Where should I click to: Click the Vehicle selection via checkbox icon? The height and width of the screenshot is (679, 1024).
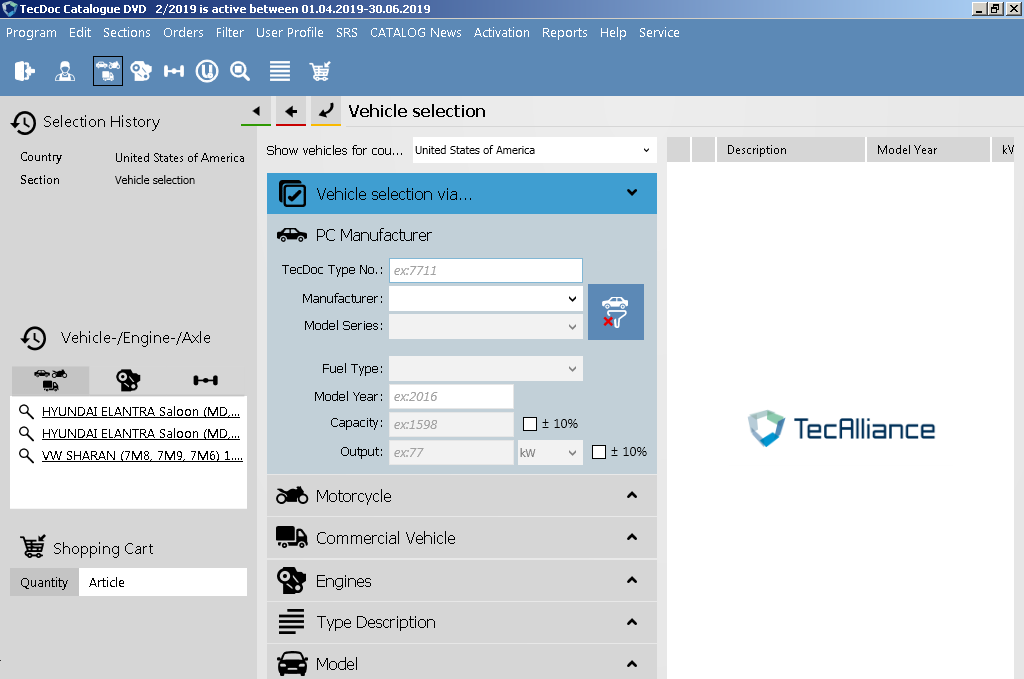coord(292,193)
